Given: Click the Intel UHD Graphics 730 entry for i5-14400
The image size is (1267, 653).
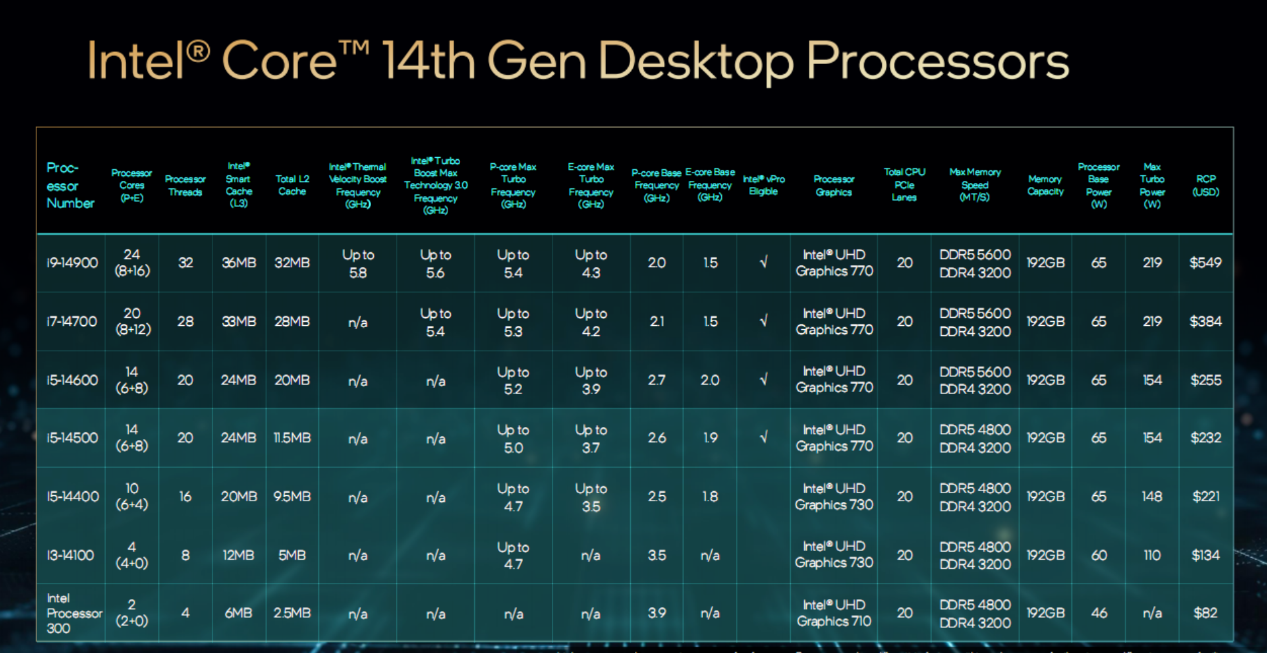Looking at the screenshot, I should tap(833, 496).
